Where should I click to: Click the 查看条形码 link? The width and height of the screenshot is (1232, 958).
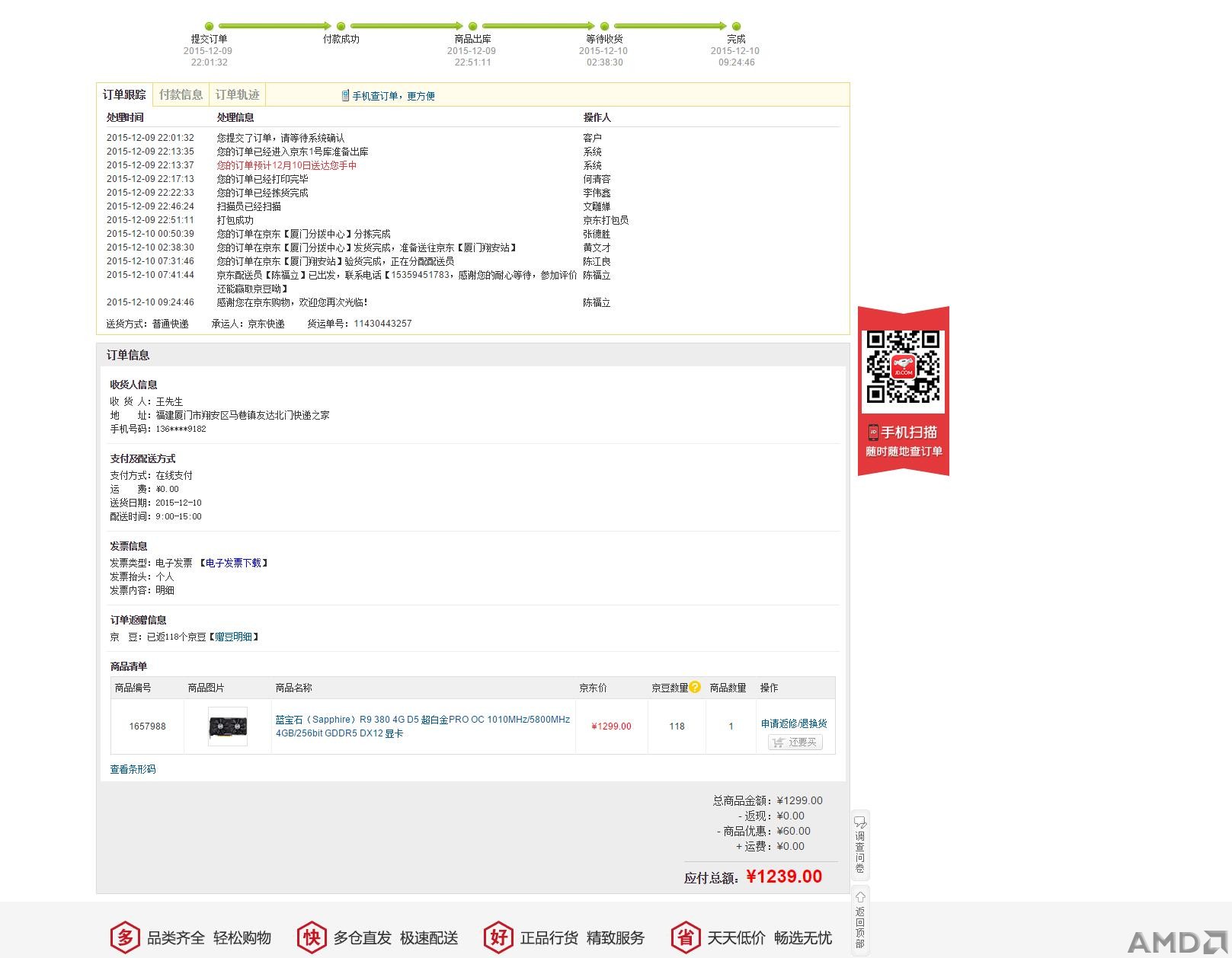133,769
